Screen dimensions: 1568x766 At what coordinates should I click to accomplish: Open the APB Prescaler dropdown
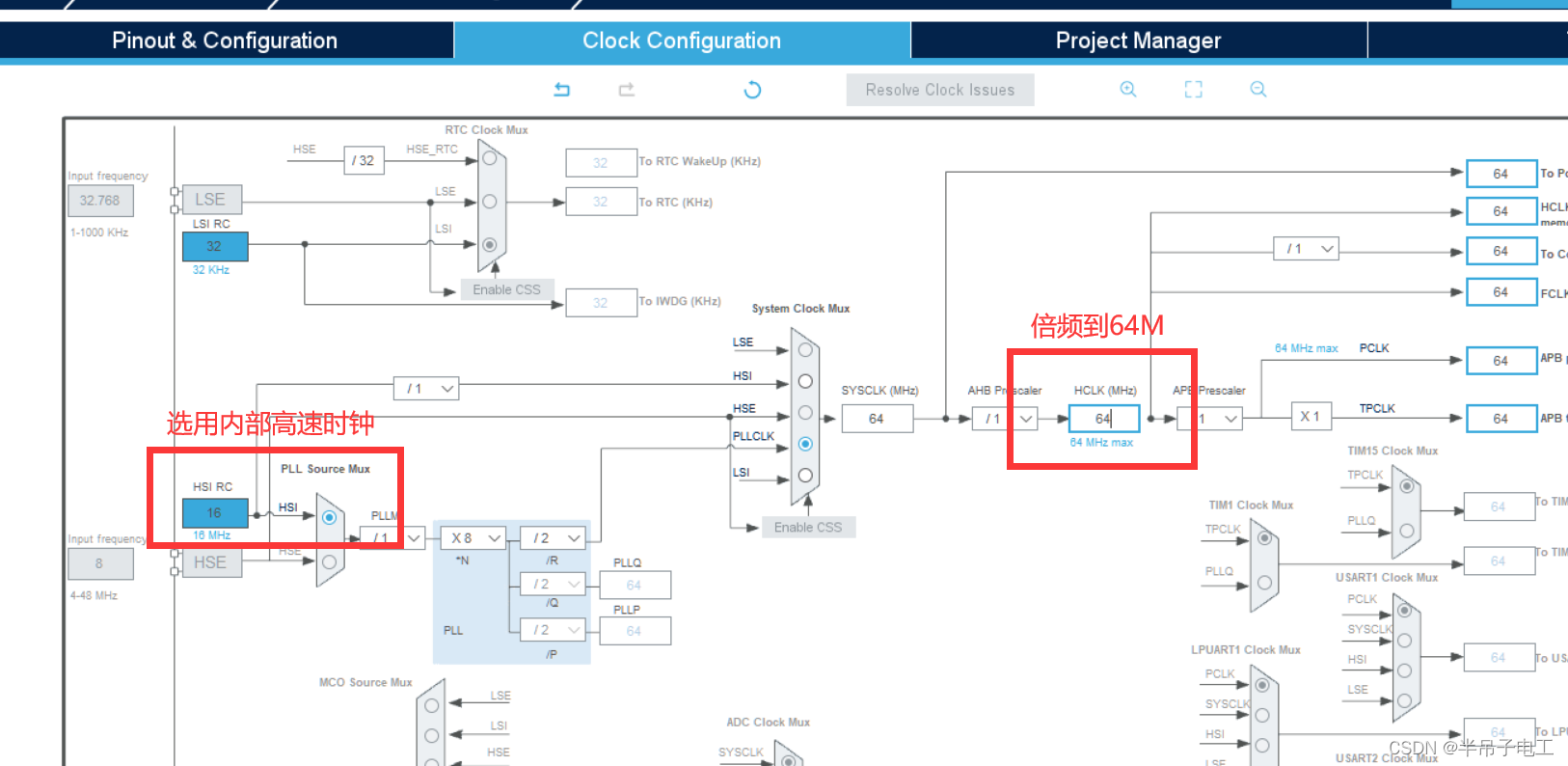1210,419
